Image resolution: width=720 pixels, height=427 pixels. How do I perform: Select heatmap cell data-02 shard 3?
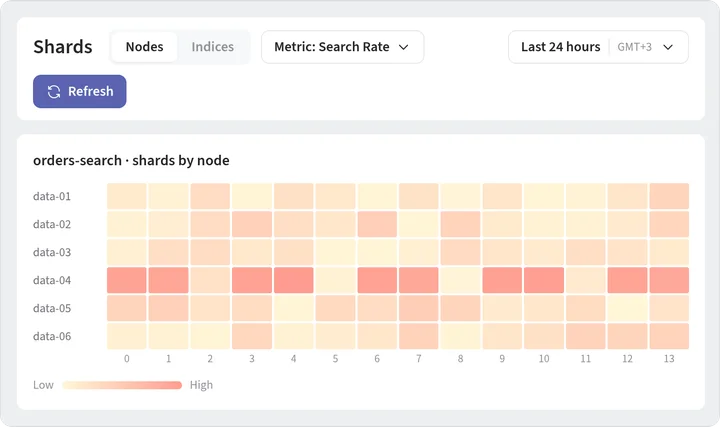252,224
